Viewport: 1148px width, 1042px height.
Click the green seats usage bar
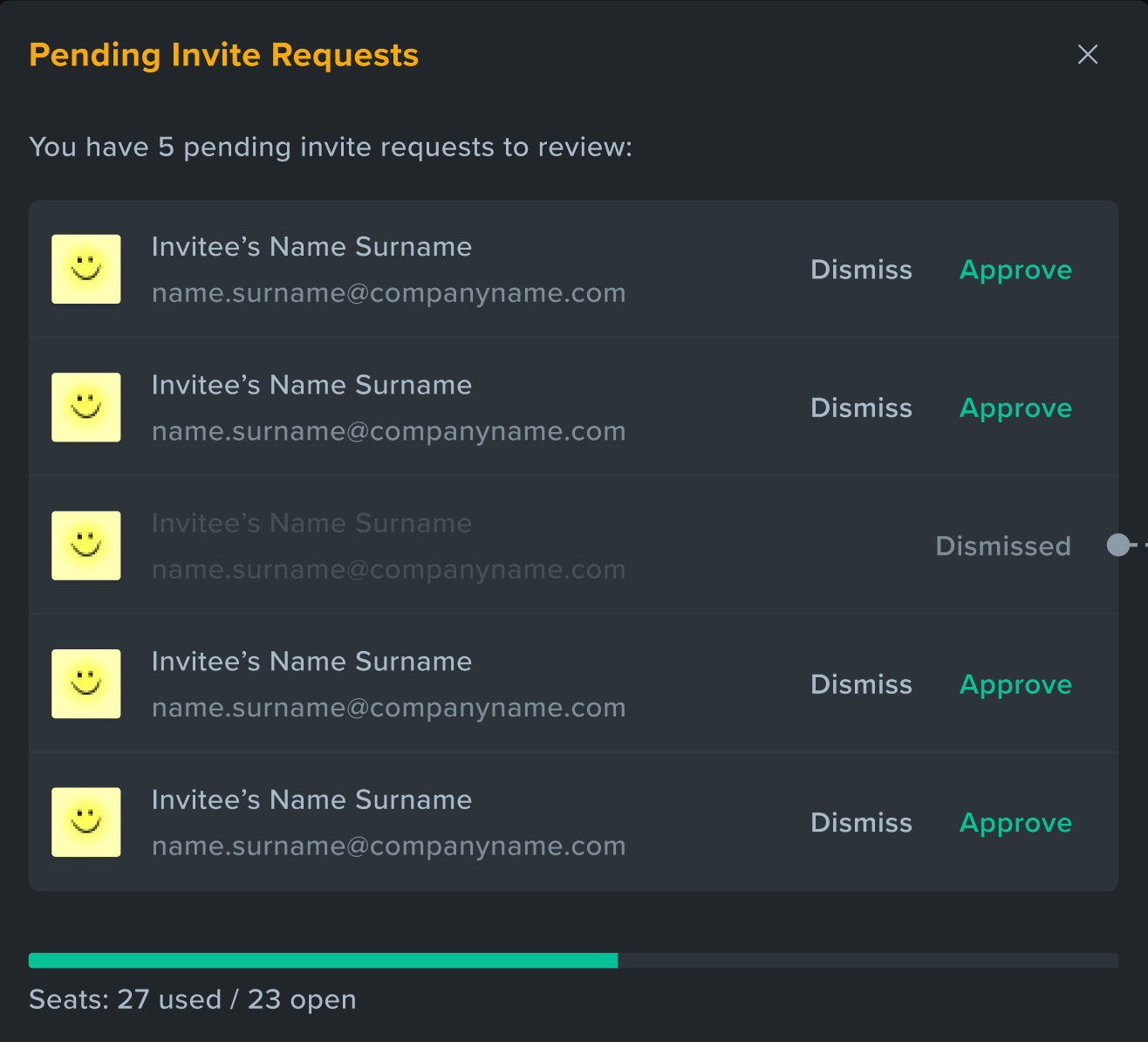point(323,961)
